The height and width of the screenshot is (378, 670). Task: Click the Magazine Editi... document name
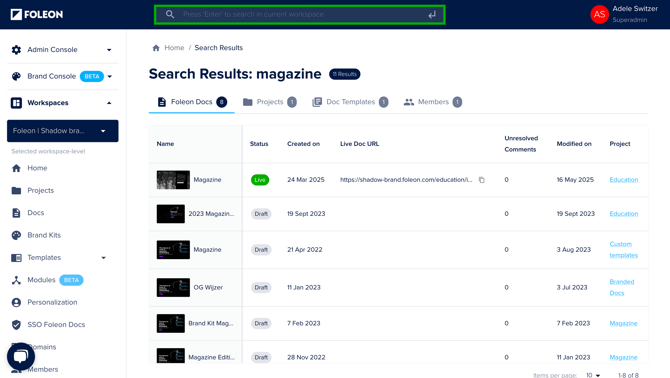(x=212, y=357)
